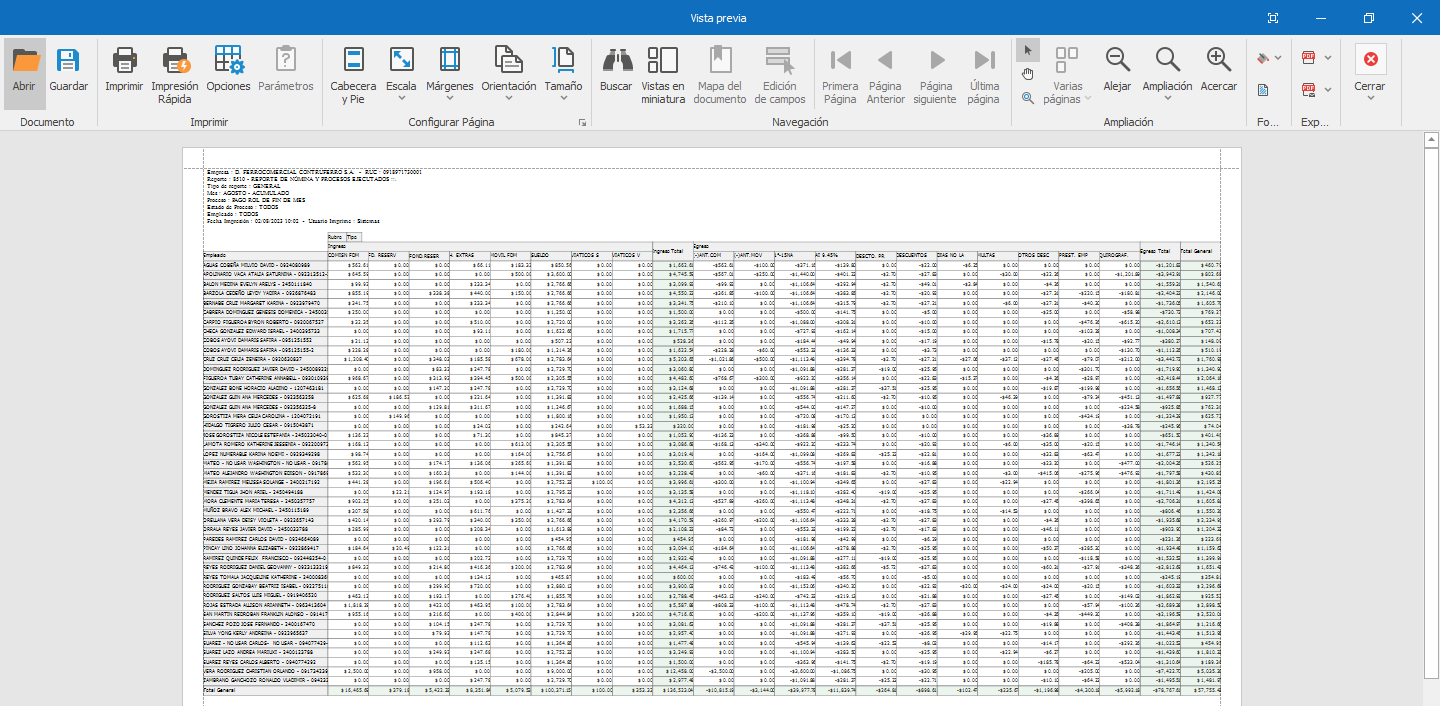Click the Rubro pivot field header
Screen dimensions: 1440x706
336,237
